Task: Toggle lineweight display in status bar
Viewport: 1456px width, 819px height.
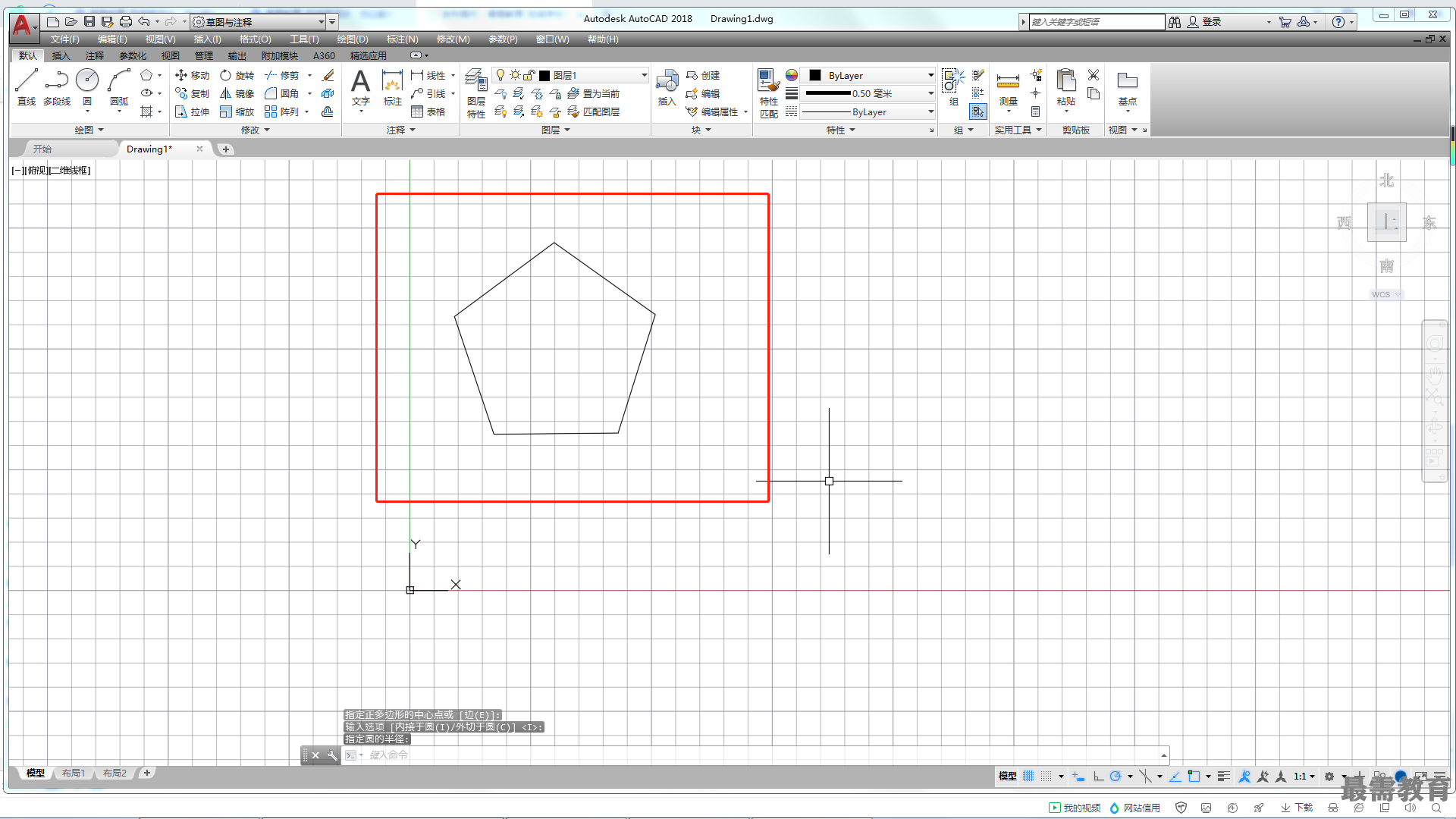Action: click(1223, 776)
